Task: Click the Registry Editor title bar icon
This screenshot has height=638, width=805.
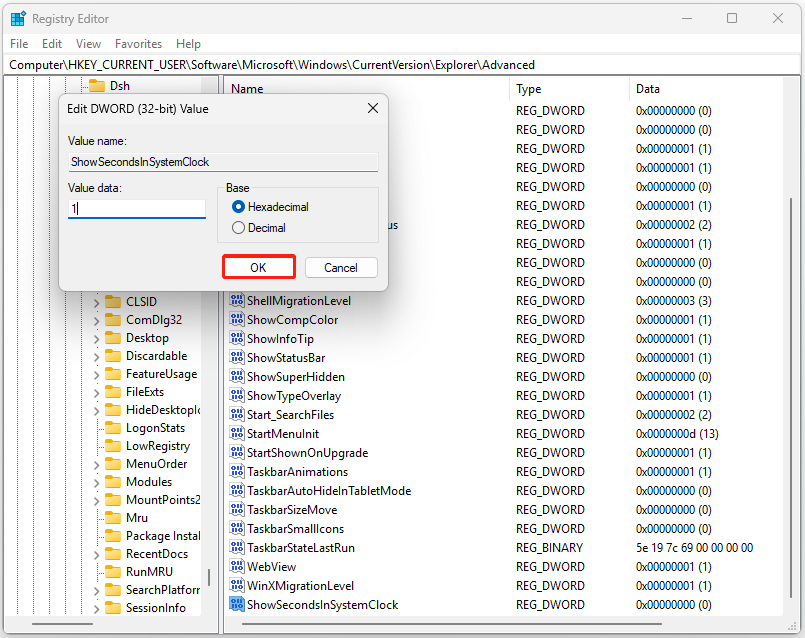Action: (x=18, y=18)
